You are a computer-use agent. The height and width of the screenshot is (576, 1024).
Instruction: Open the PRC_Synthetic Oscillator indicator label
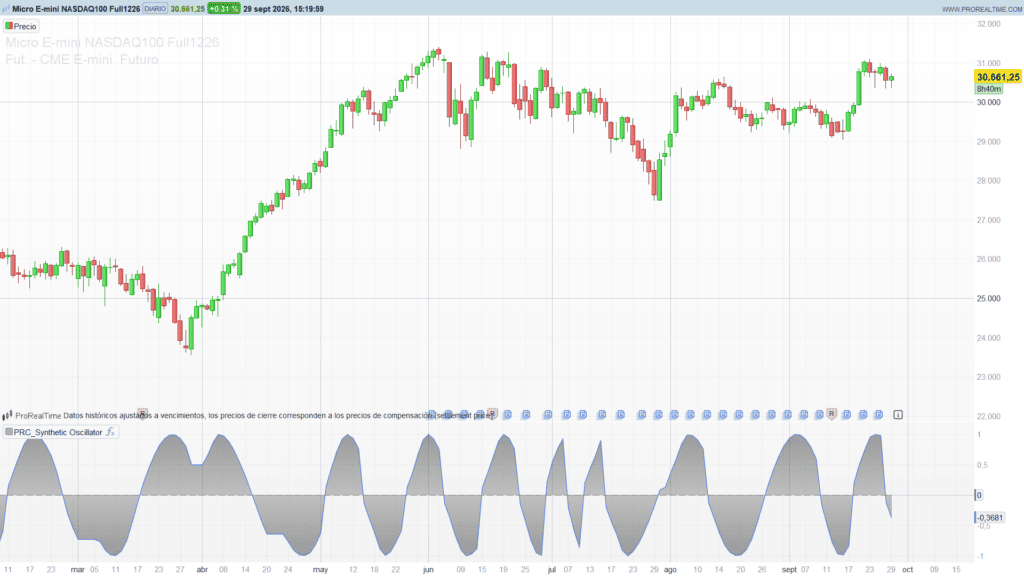point(58,432)
